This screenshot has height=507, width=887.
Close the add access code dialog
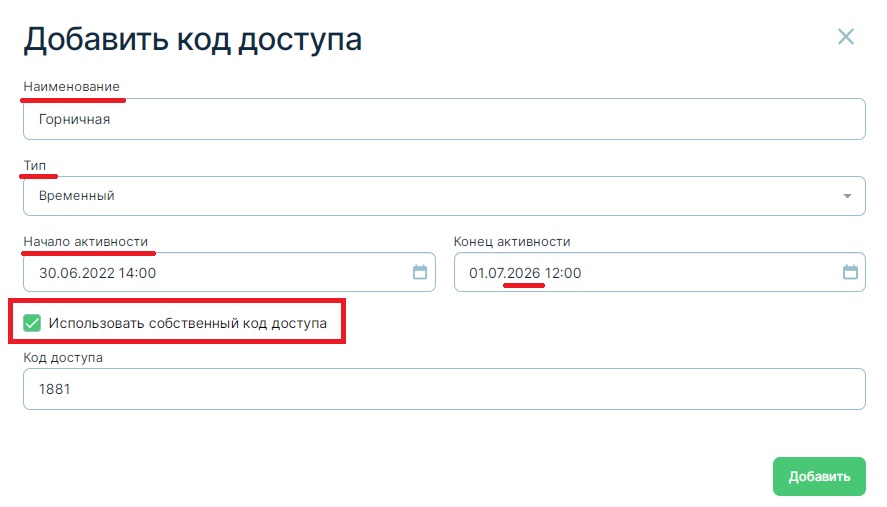[x=846, y=38]
